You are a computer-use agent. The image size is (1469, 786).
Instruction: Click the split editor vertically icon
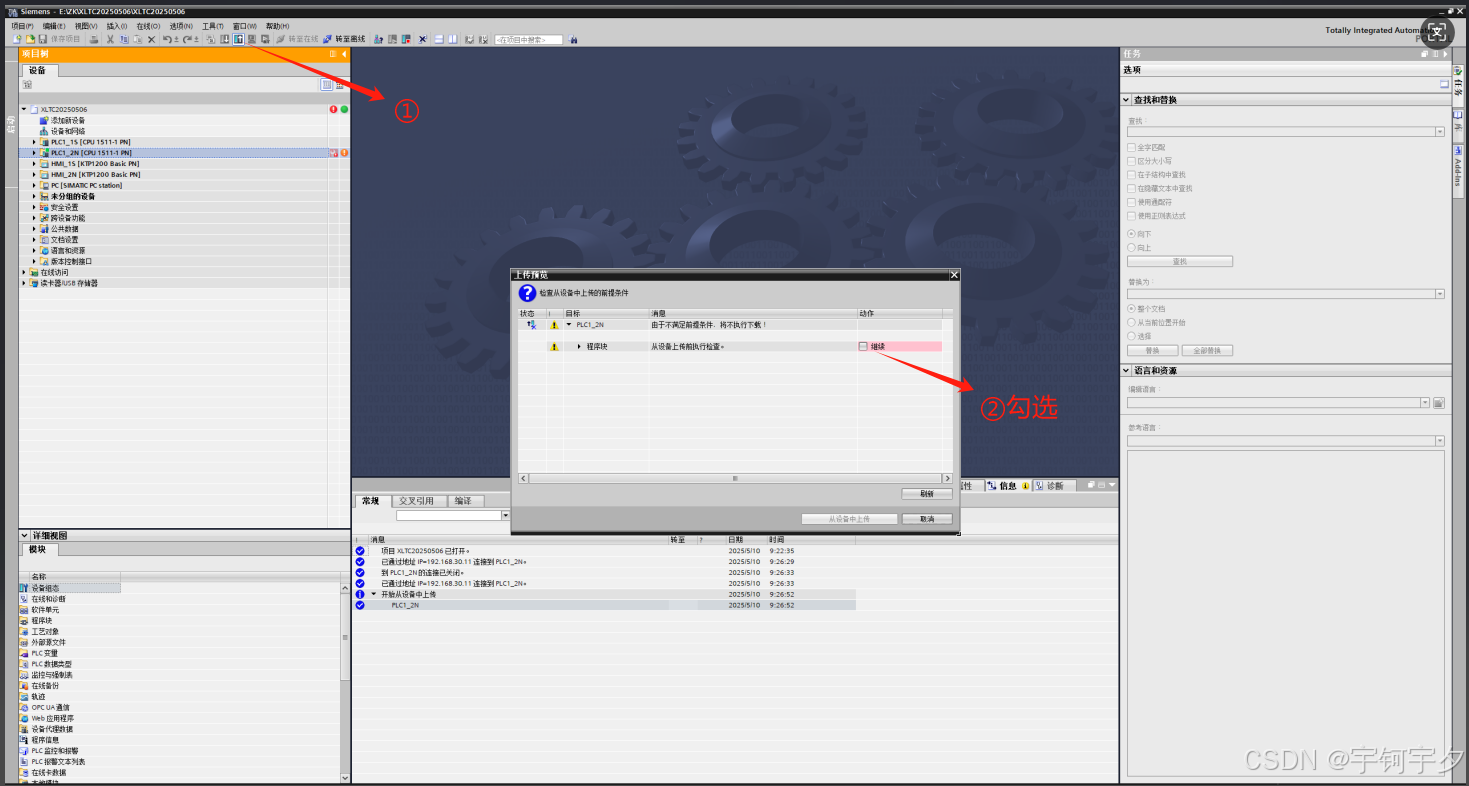pyautogui.click(x=452, y=39)
